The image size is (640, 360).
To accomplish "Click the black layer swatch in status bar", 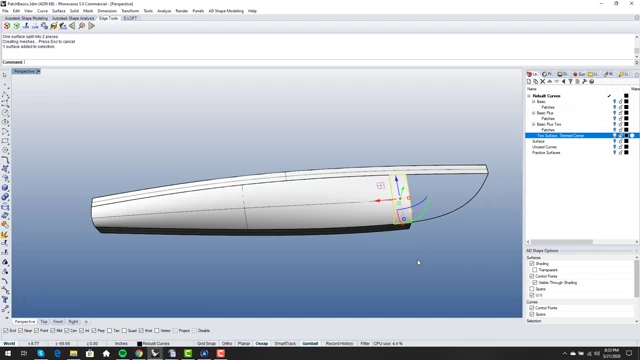I will tap(140, 344).
